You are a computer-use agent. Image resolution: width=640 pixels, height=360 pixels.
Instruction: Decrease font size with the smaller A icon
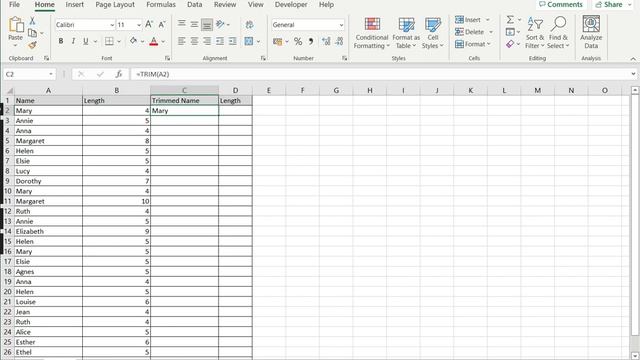(x=162, y=24)
